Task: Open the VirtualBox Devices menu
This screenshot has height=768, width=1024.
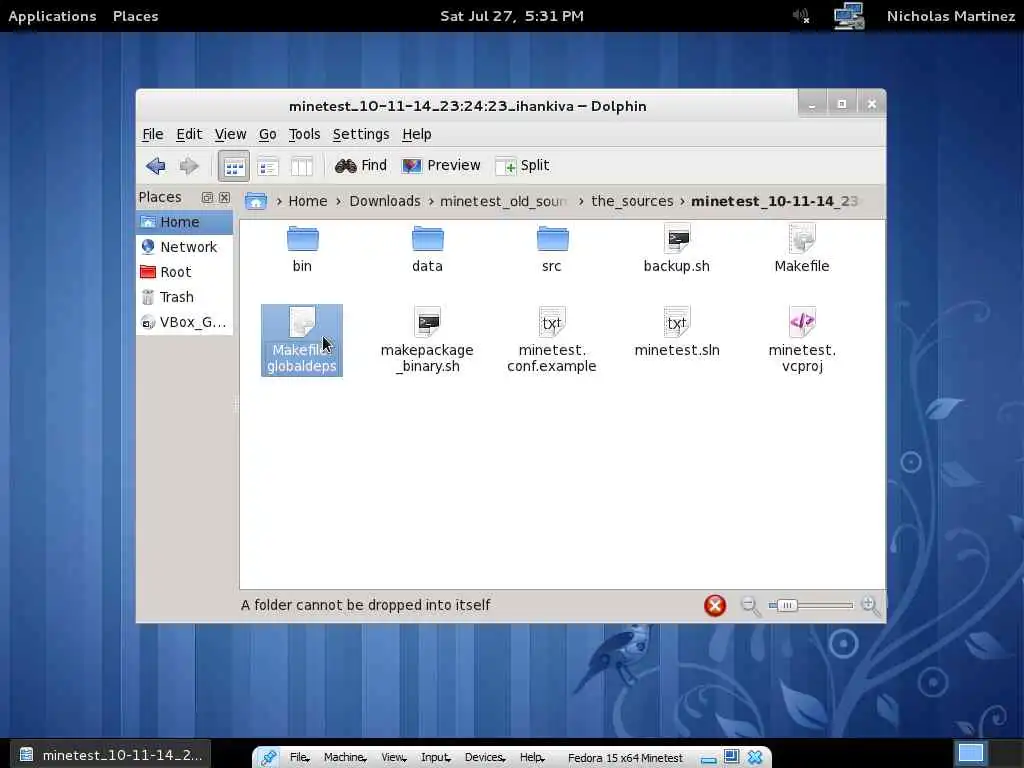Action: (485, 758)
